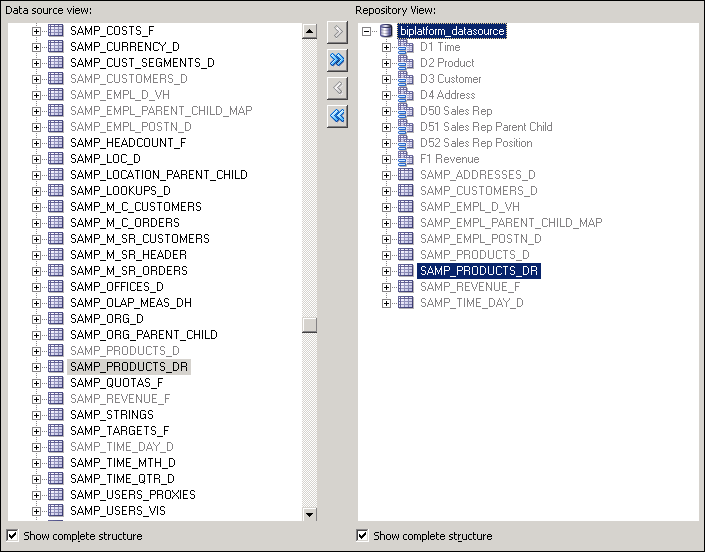Click table icon of SAMP_HEADCOUNT_F

point(56,142)
